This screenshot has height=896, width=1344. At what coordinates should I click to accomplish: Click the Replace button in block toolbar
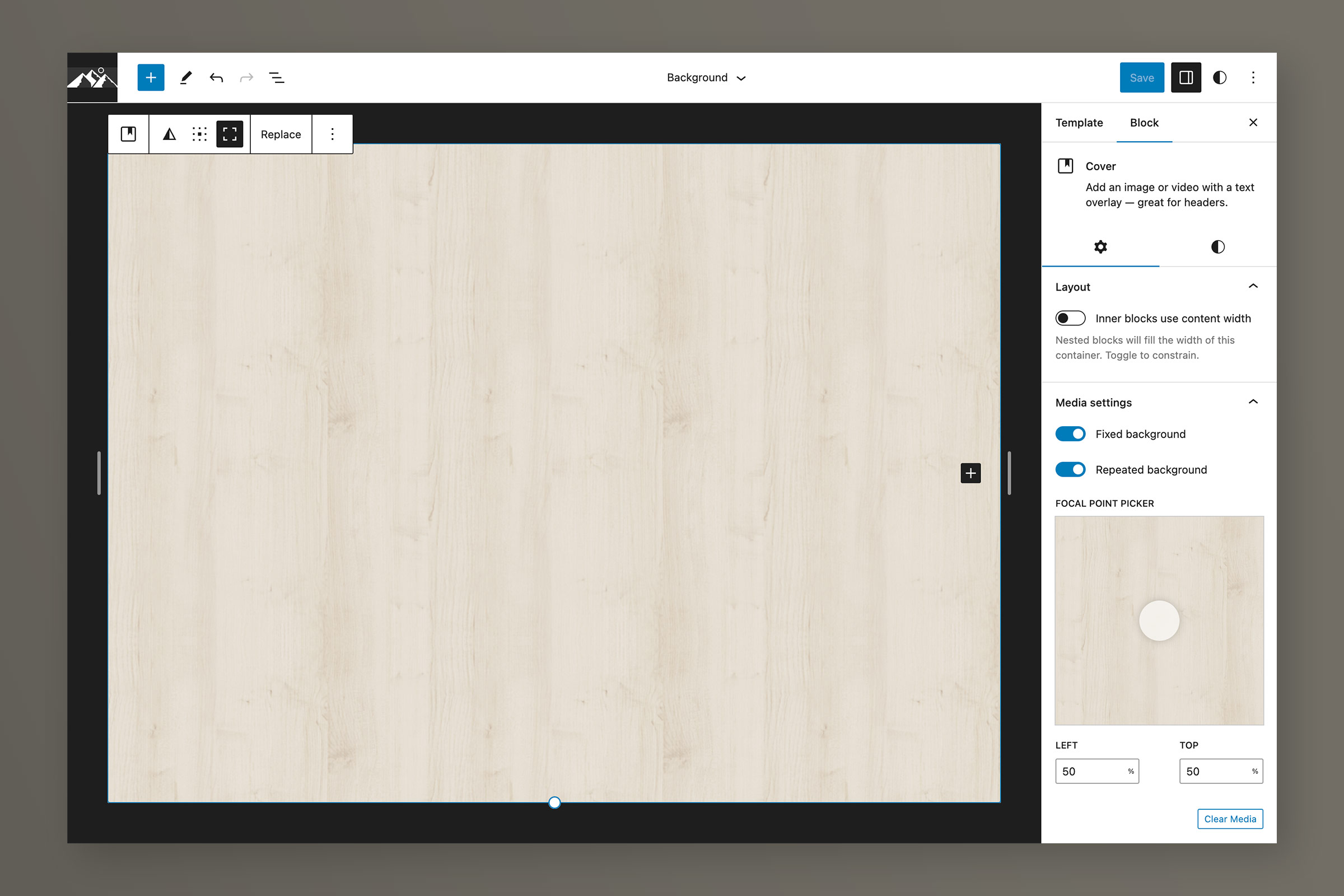(281, 134)
